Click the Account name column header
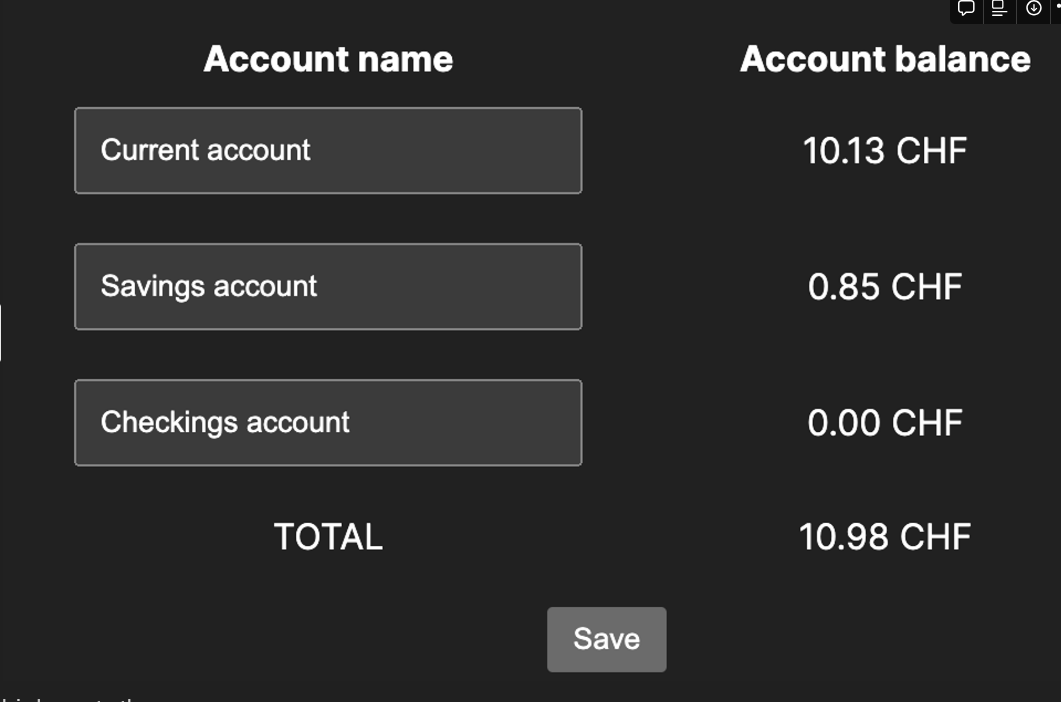The width and height of the screenshot is (1061, 702). click(x=328, y=59)
